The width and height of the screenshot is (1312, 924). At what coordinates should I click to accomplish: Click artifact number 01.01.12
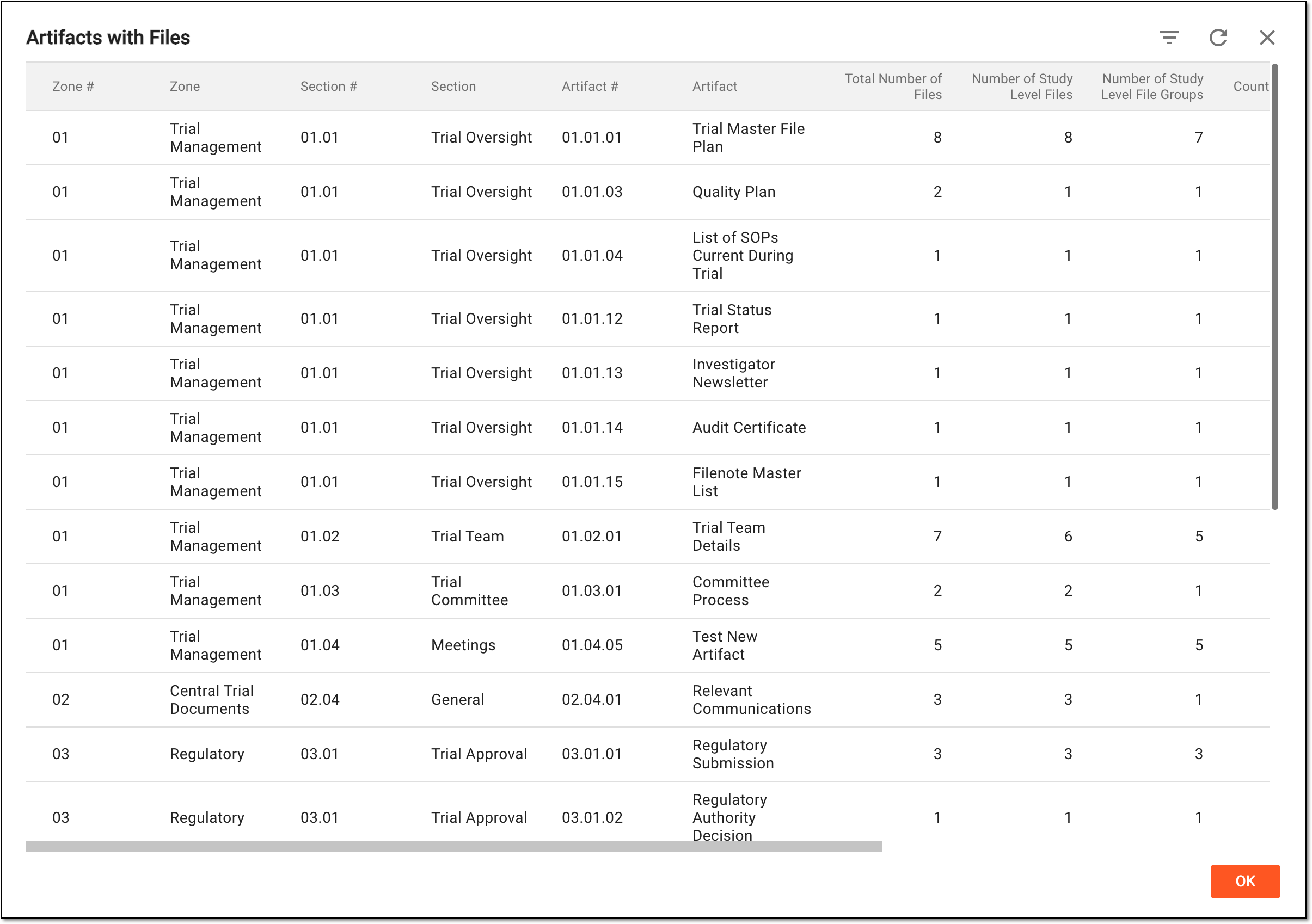(x=592, y=319)
